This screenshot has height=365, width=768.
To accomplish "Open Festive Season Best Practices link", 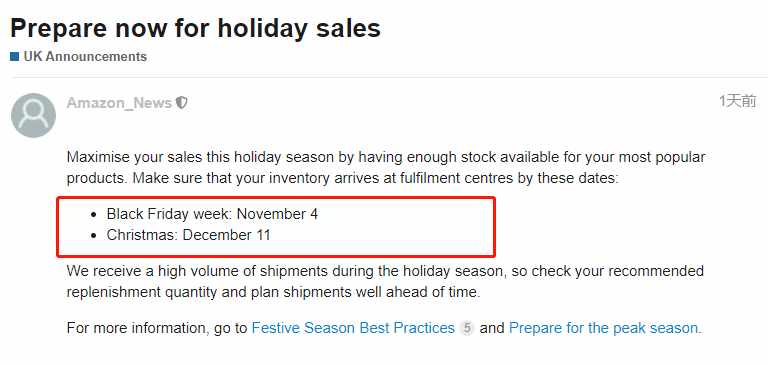I will click(353, 328).
